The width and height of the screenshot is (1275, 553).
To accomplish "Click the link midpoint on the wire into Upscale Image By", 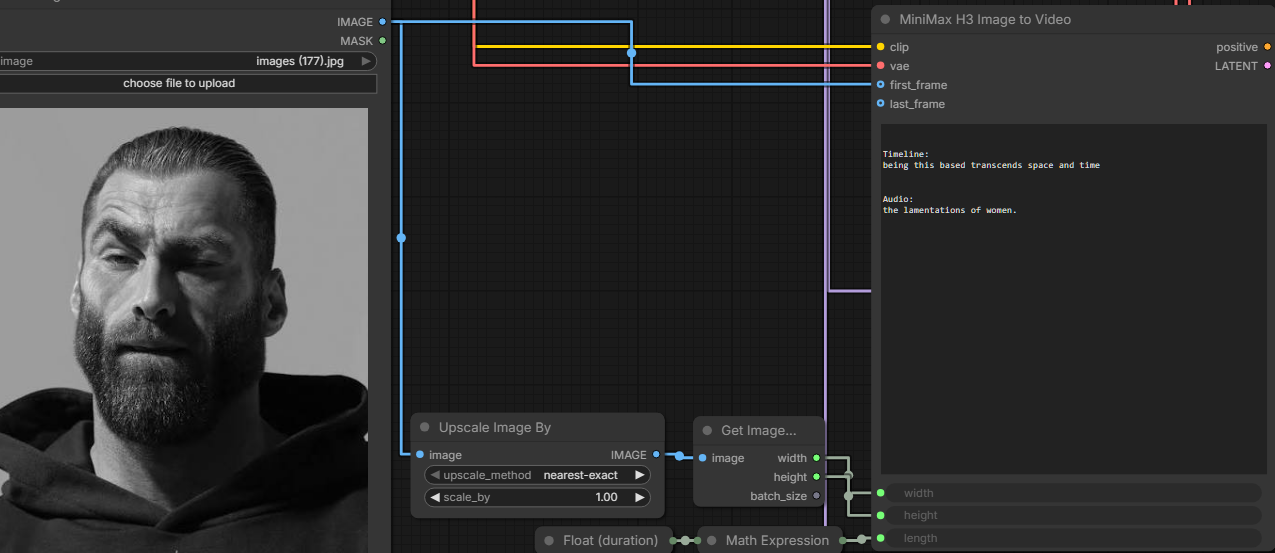I will (401, 238).
